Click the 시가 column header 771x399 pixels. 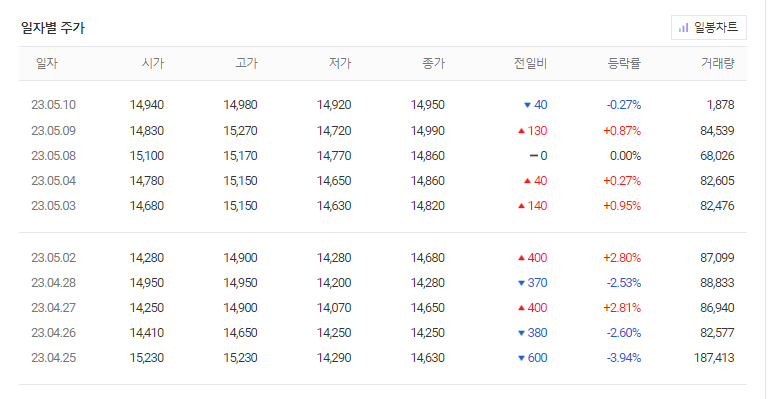tap(153, 63)
